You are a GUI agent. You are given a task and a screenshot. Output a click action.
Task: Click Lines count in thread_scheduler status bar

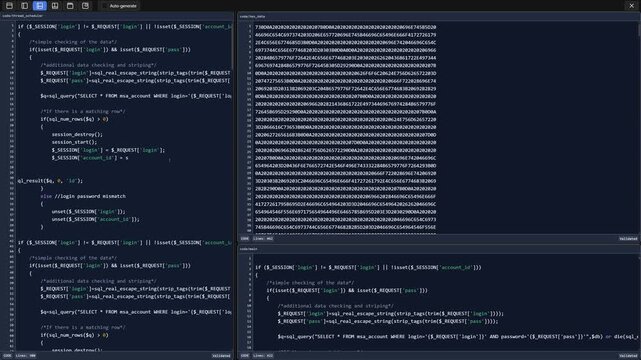click(x=26, y=356)
